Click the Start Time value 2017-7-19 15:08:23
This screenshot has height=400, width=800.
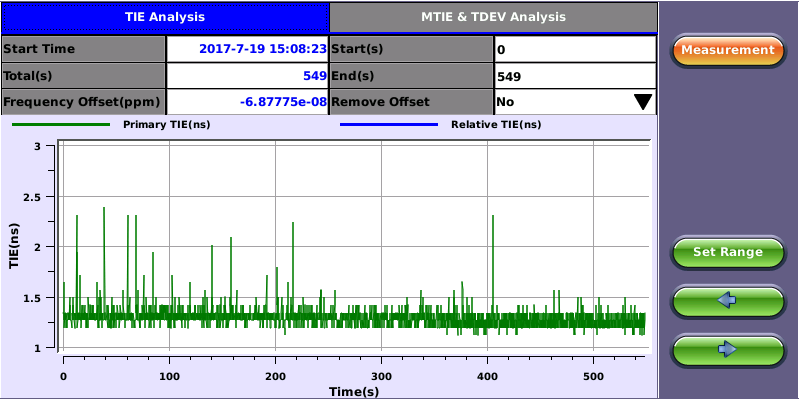(x=262, y=49)
